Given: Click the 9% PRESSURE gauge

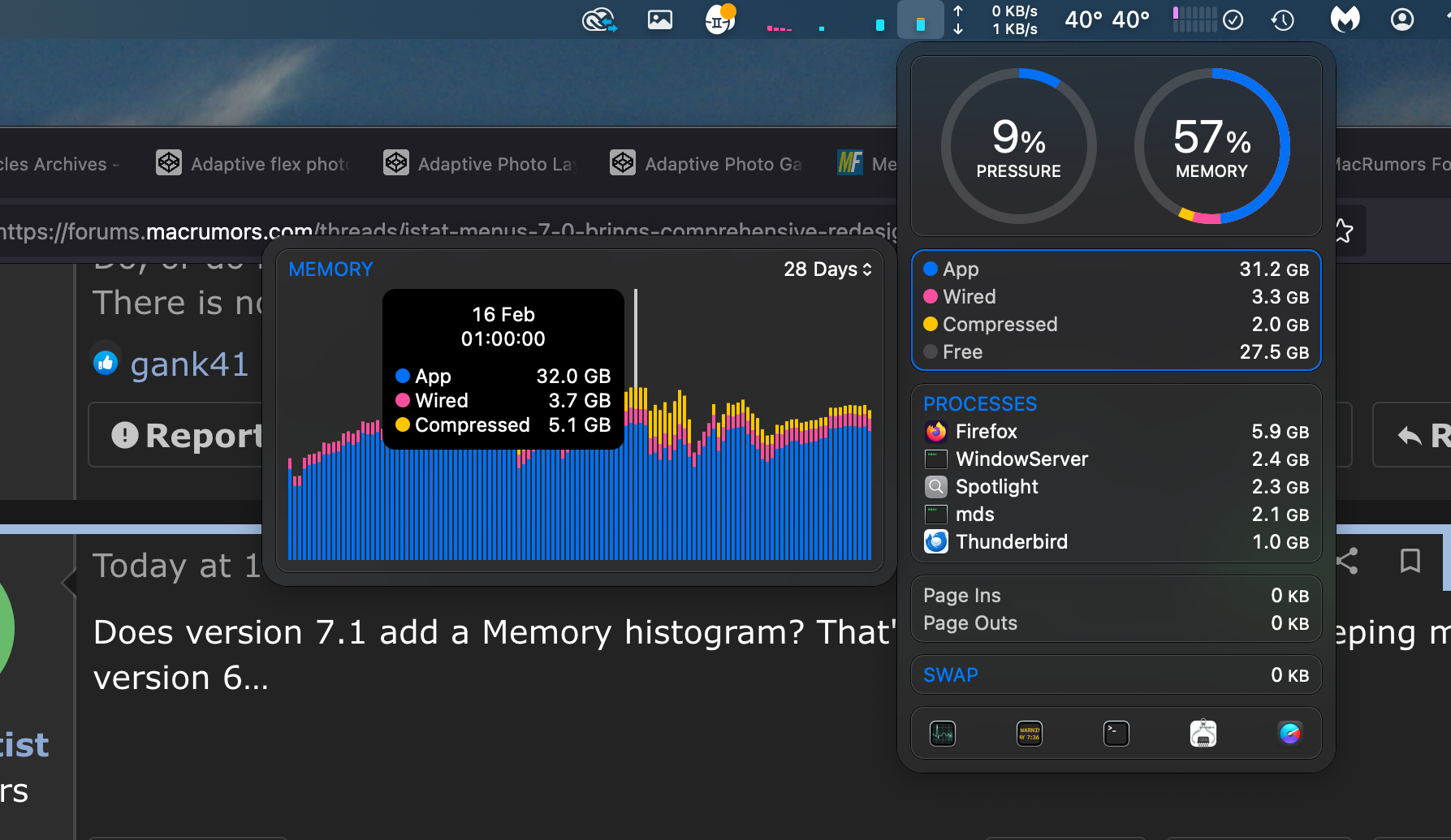Looking at the screenshot, I should pyautogui.click(x=1018, y=146).
